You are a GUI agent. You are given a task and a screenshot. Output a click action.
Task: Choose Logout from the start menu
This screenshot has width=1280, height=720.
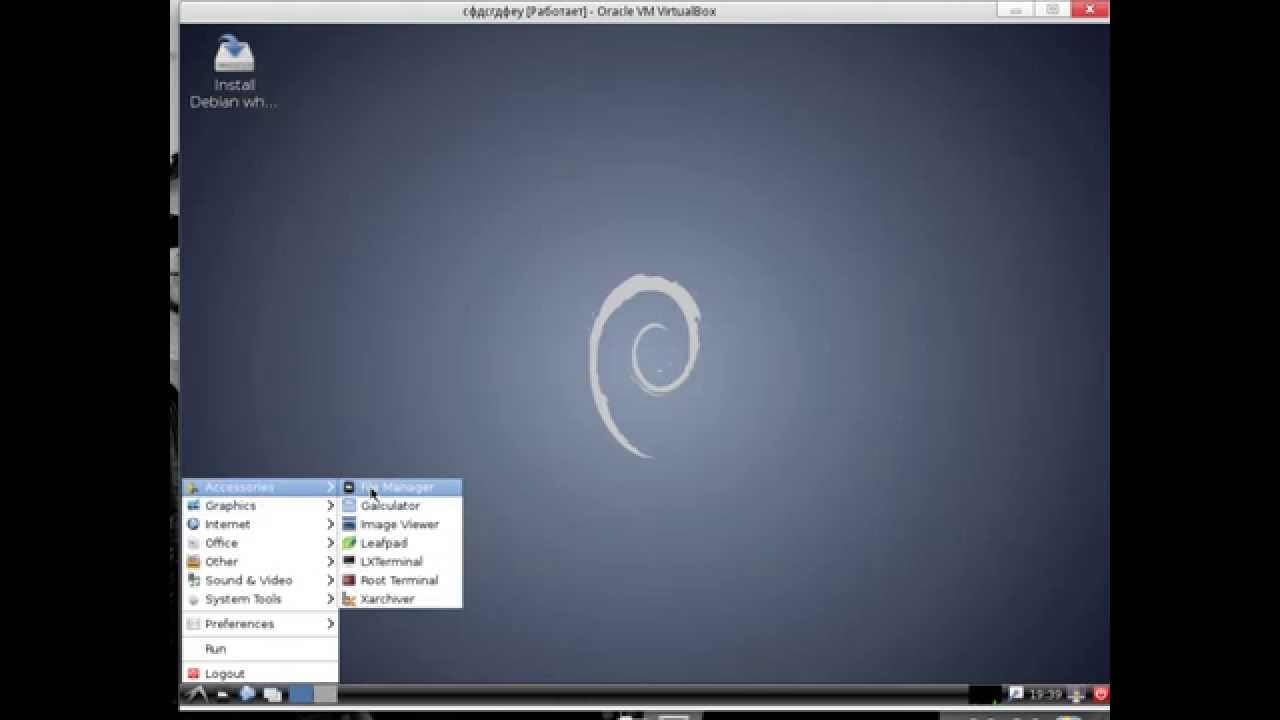260,674
